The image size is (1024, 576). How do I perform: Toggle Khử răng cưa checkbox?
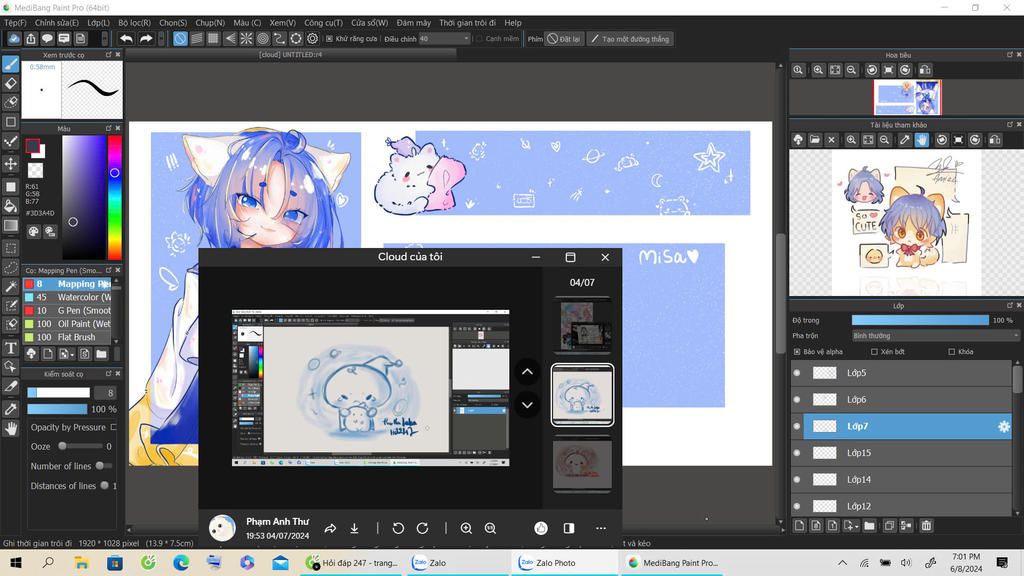(329, 39)
